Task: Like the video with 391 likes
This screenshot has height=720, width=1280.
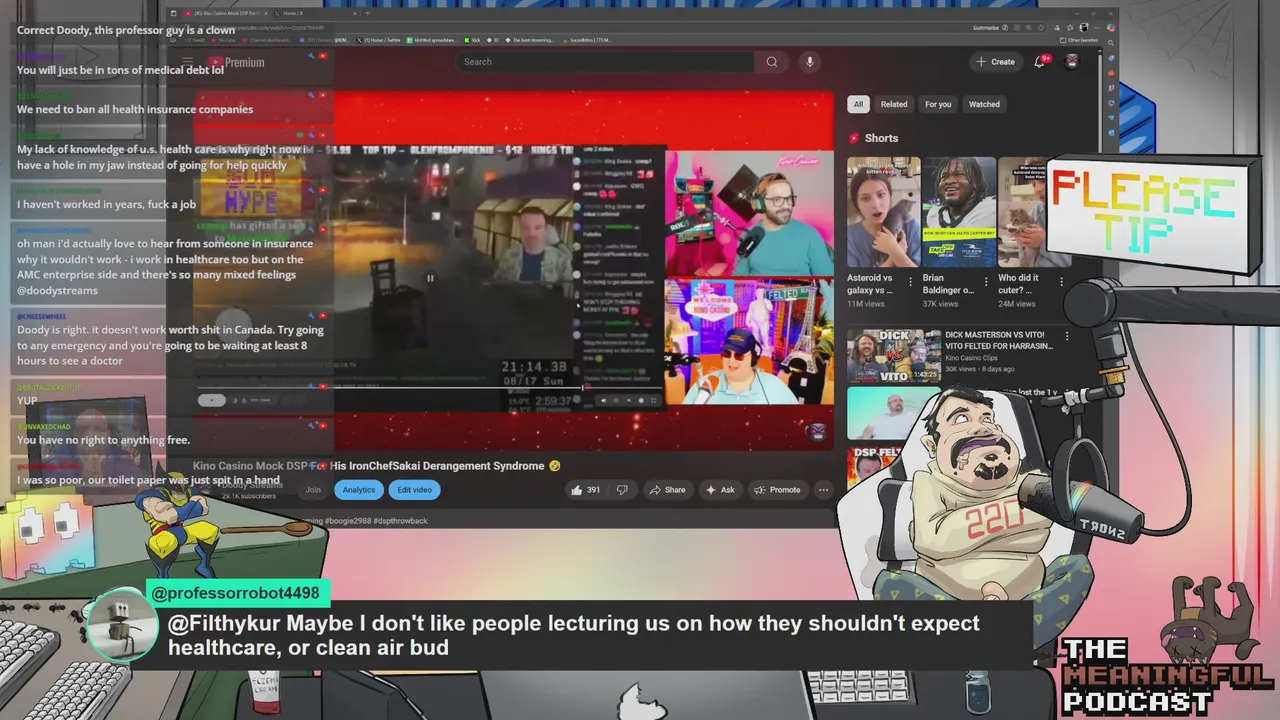Action: click(x=585, y=490)
